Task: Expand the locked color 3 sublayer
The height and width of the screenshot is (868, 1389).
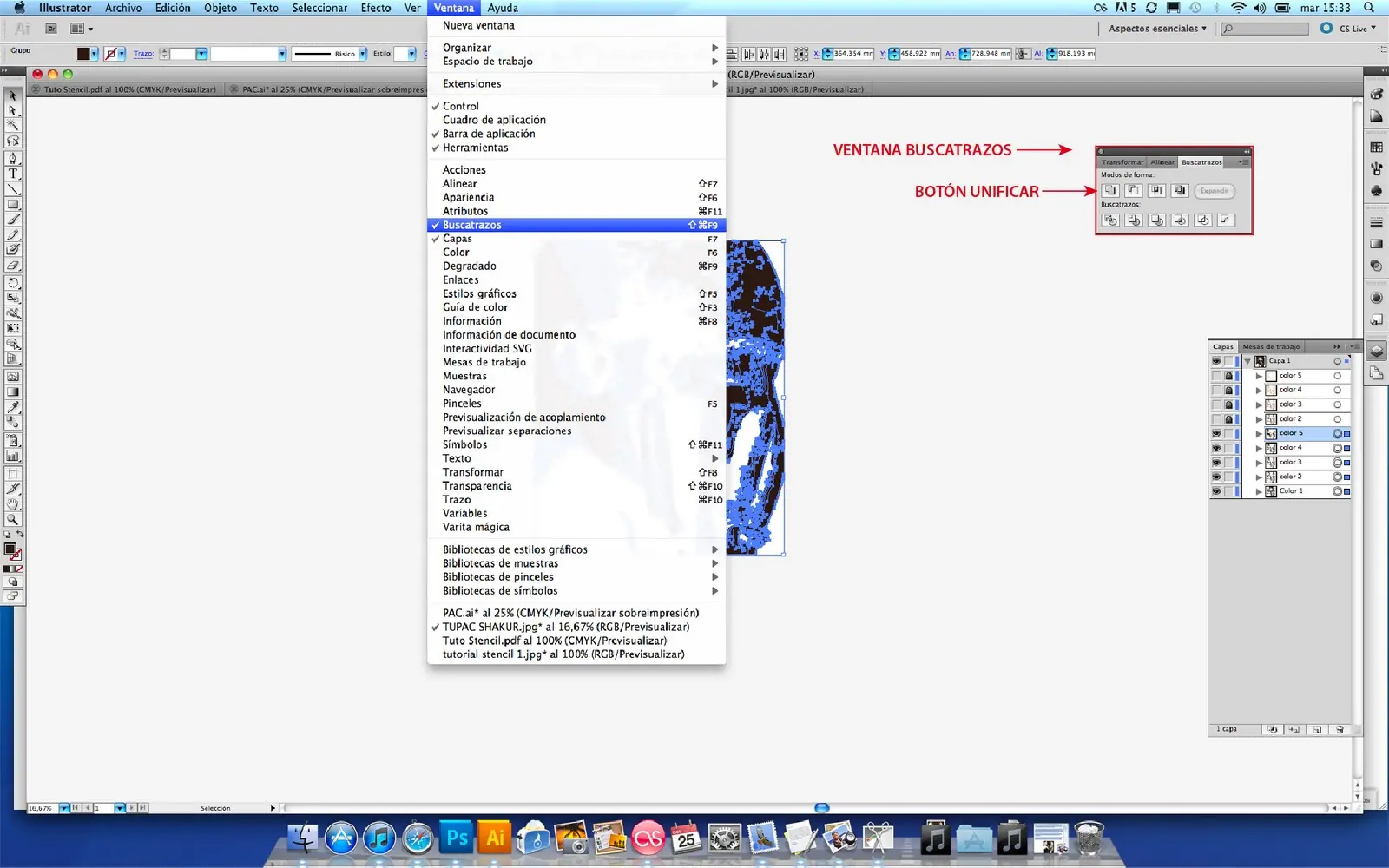Action: tap(1259, 404)
